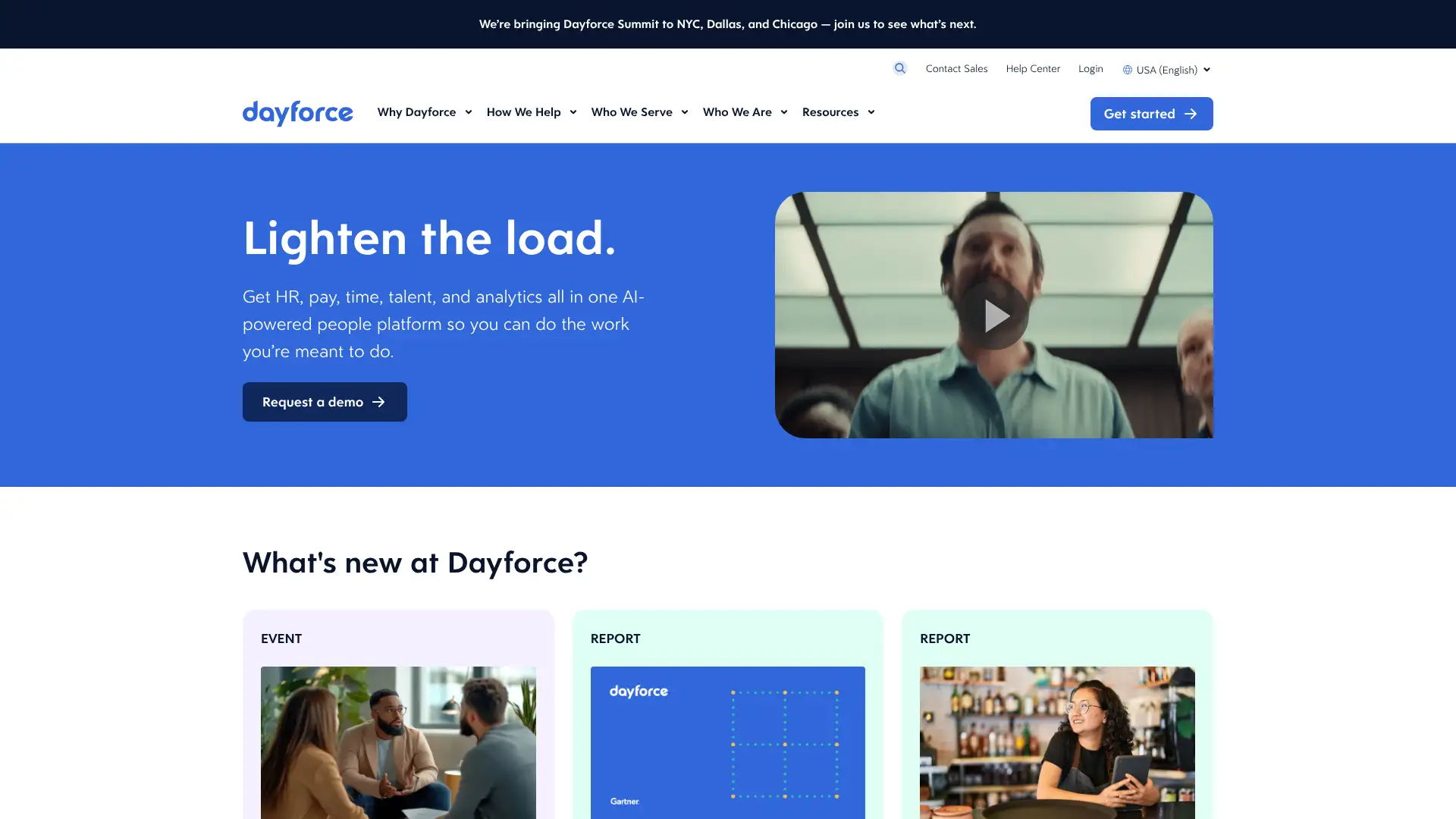Screen dimensions: 1456x819
Task: Click the "What's new at Dayforce?" heading
Action: tap(415, 563)
